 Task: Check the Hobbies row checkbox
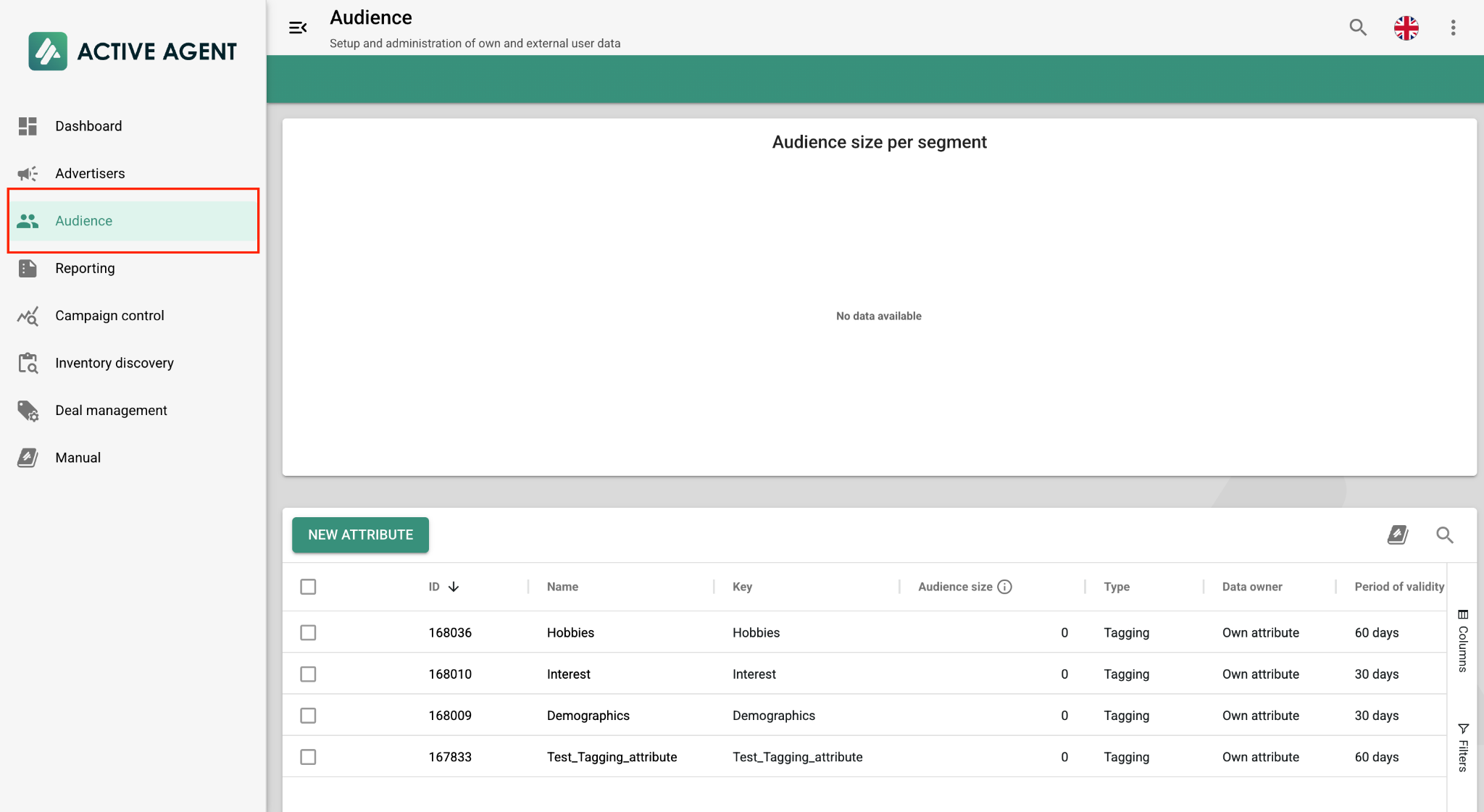pyautogui.click(x=308, y=632)
